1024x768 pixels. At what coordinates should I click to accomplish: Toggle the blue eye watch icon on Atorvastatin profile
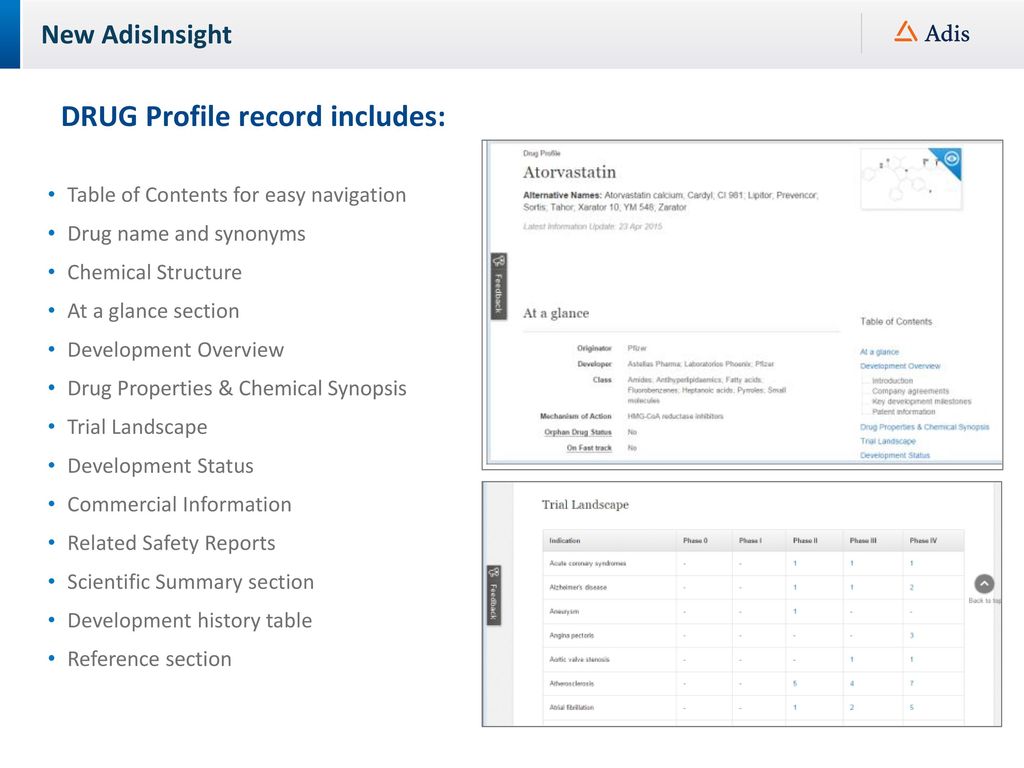[x=951, y=159]
